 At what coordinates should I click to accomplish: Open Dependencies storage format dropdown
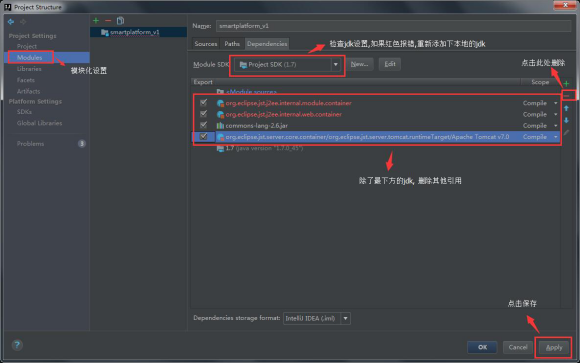pyautogui.click(x=345, y=318)
